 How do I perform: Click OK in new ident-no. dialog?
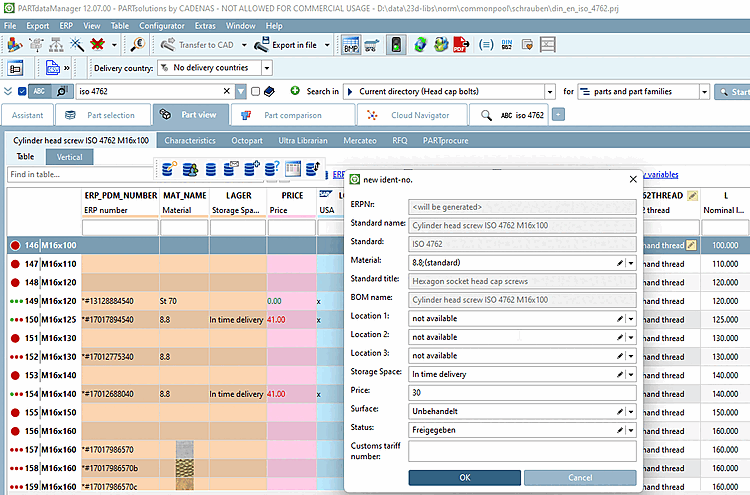pos(464,478)
